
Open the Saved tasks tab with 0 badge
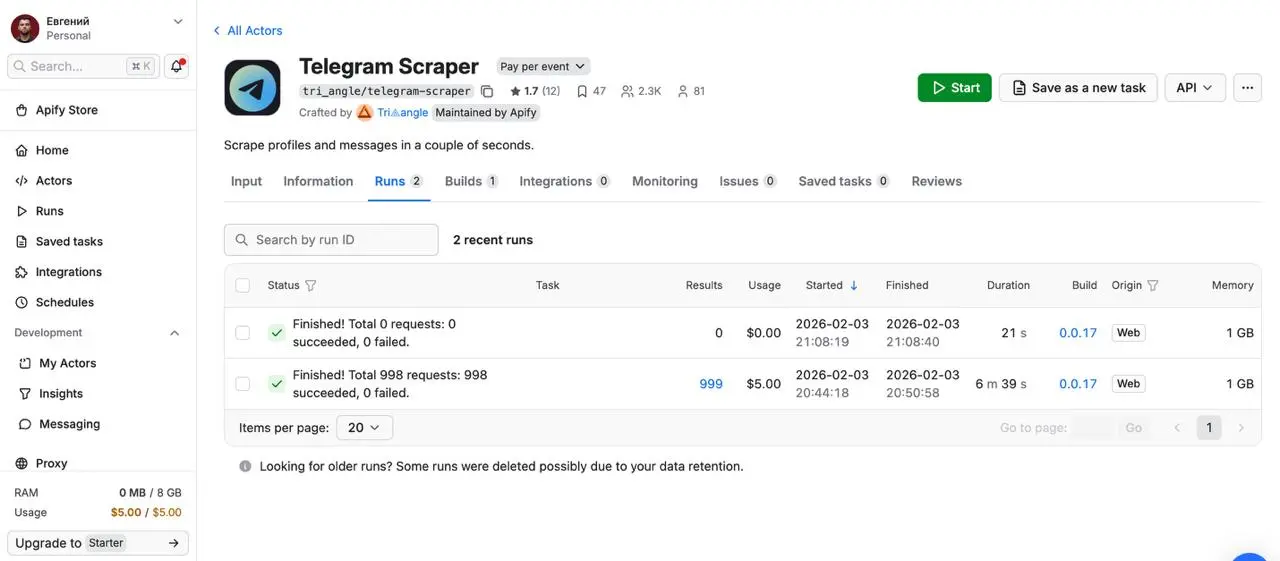pos(844,181)
